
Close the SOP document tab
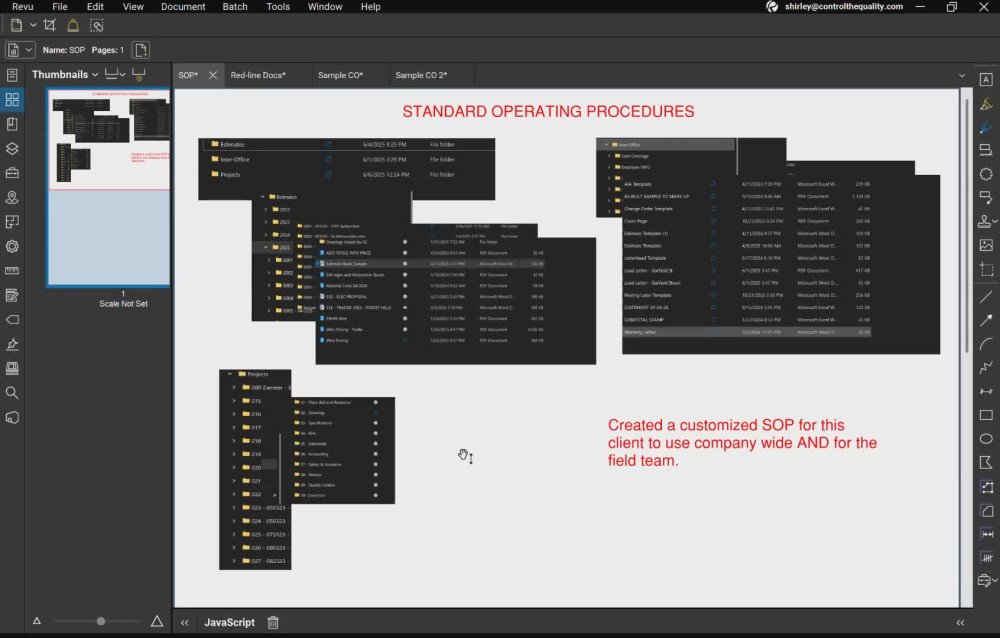coord(213,75)
